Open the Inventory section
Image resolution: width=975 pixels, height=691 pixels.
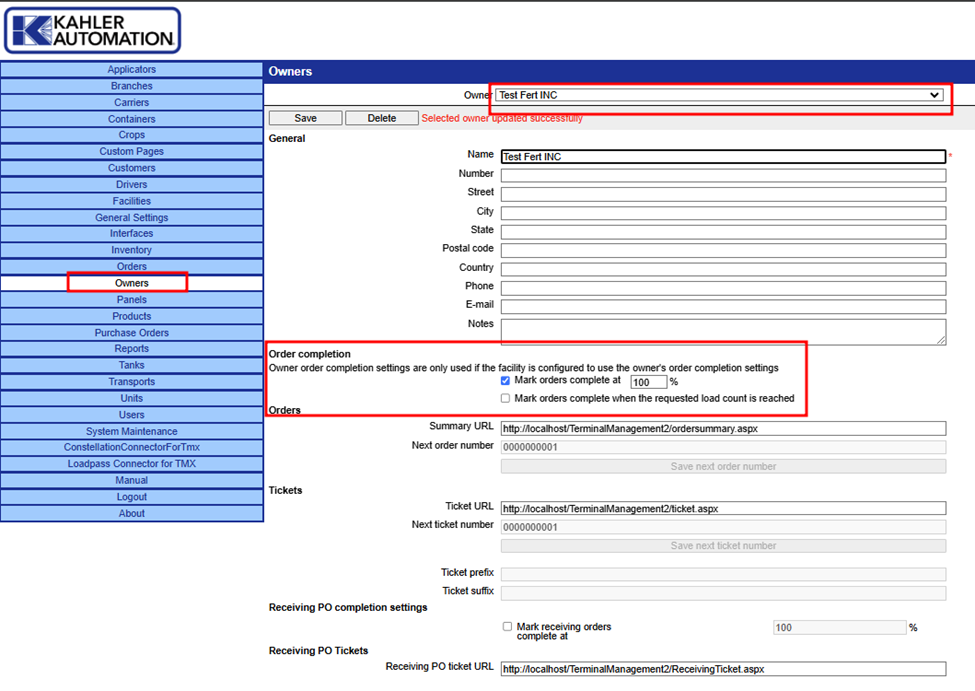[x=131, y=250]
